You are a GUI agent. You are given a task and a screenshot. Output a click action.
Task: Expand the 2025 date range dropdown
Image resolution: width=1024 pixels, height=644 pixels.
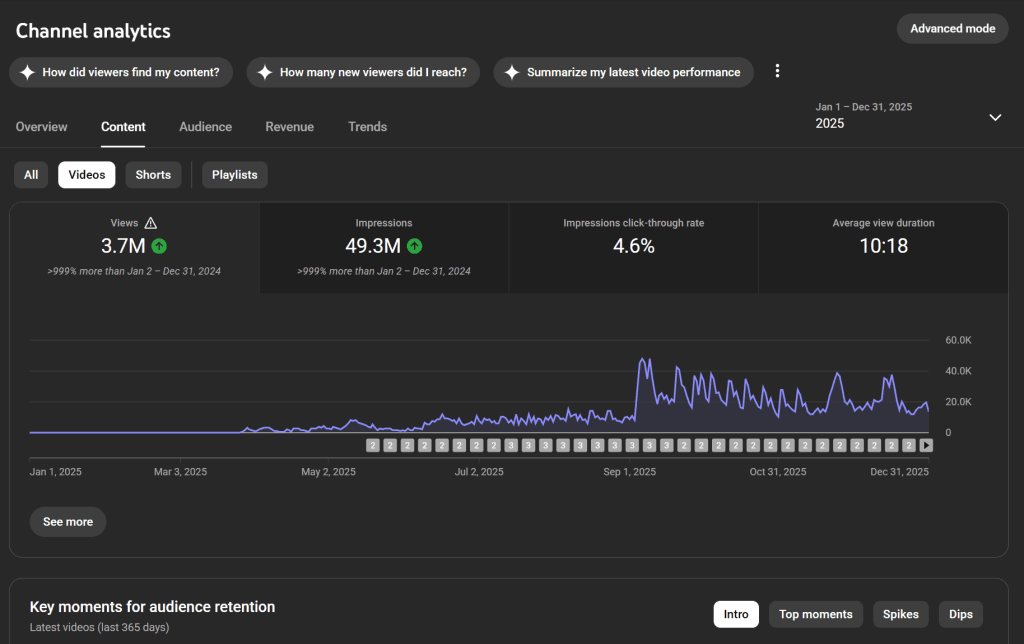(995, 117)
